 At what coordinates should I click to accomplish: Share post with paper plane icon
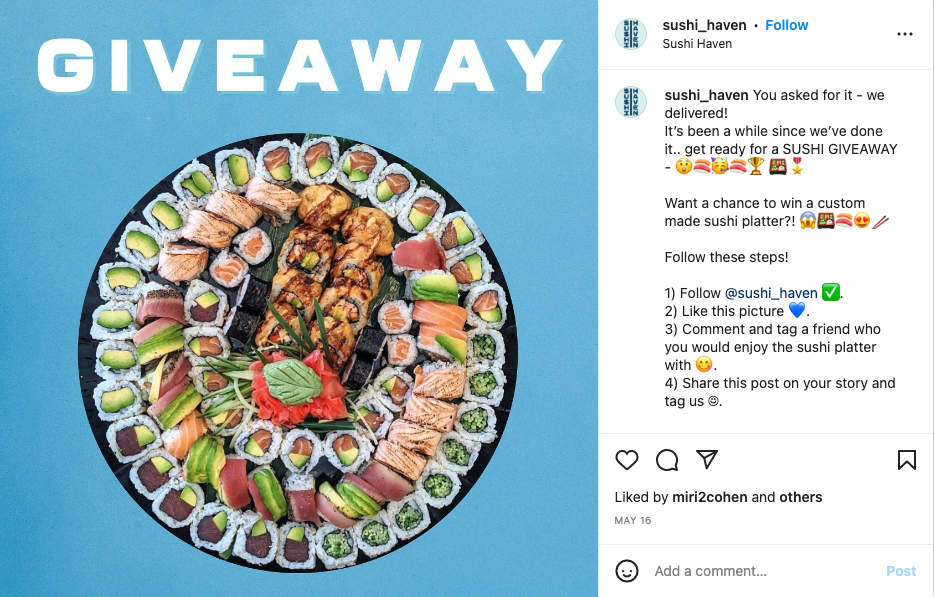click(706, 459)
